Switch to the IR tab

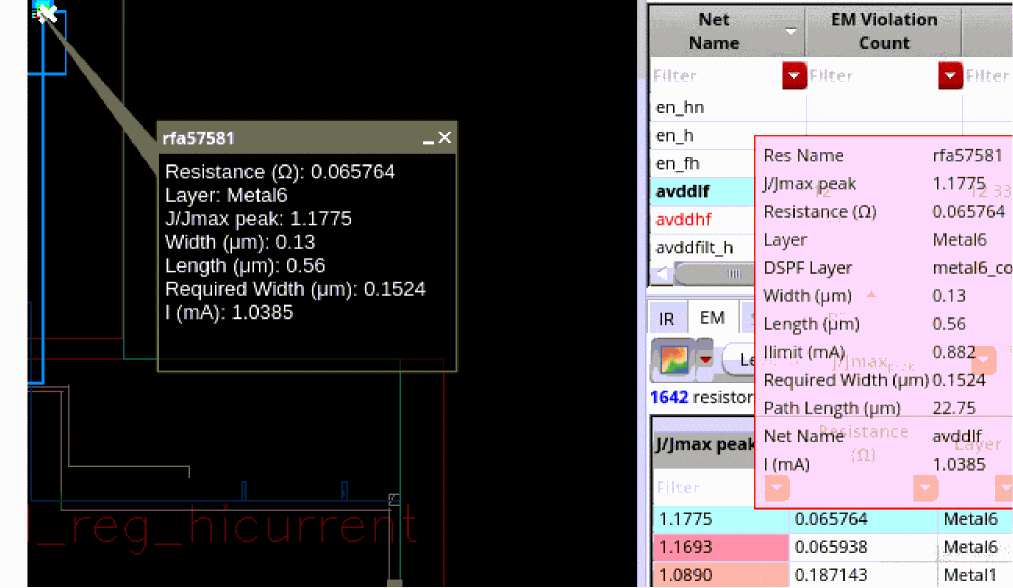(x=667, y=319)
